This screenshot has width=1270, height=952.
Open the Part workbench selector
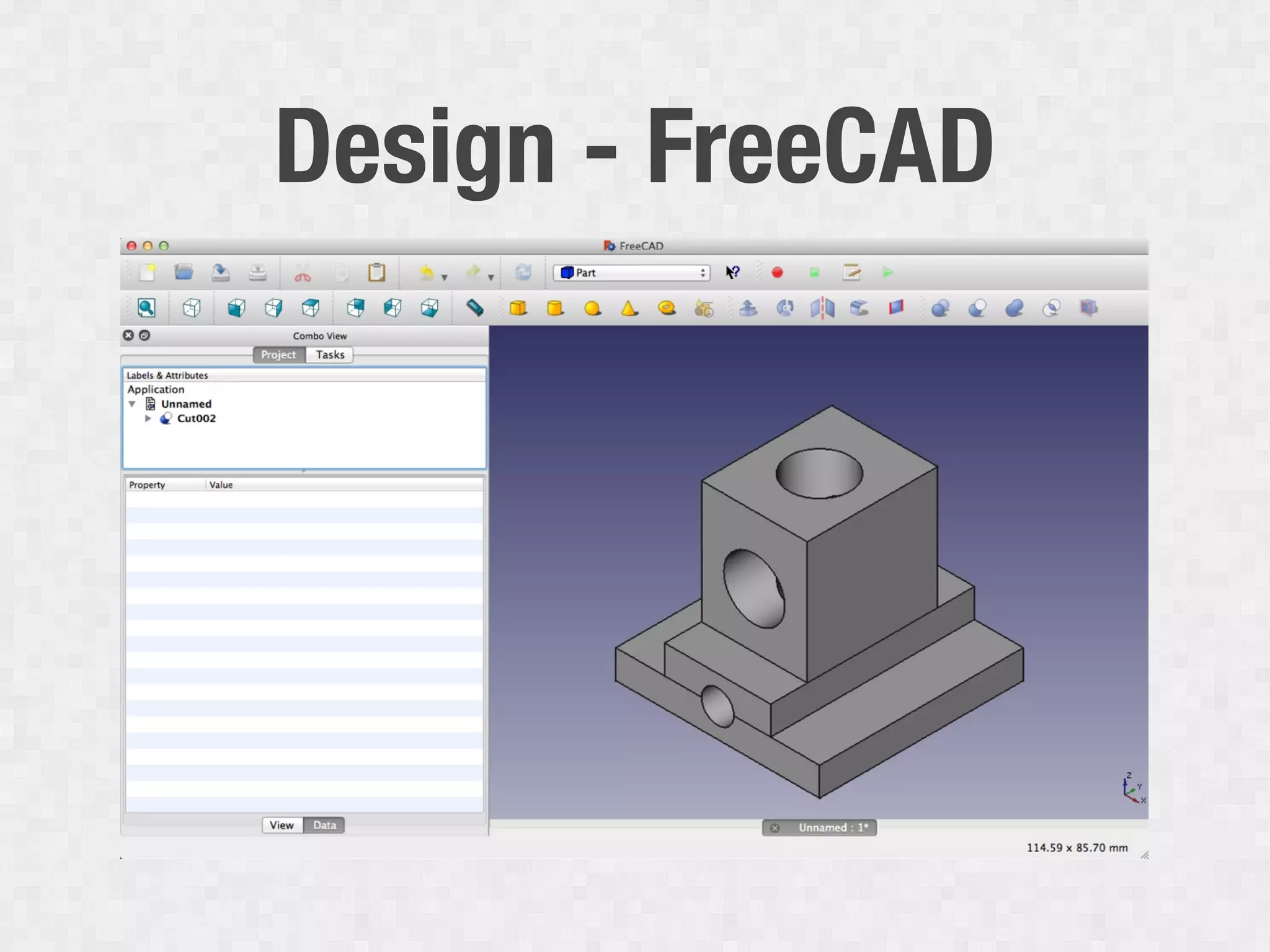coord(631,273)
